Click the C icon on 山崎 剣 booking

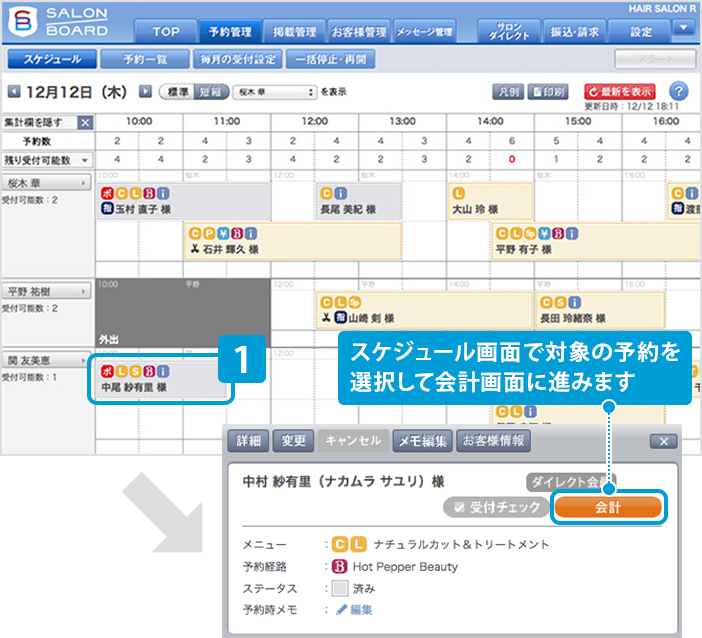(327, 303)
